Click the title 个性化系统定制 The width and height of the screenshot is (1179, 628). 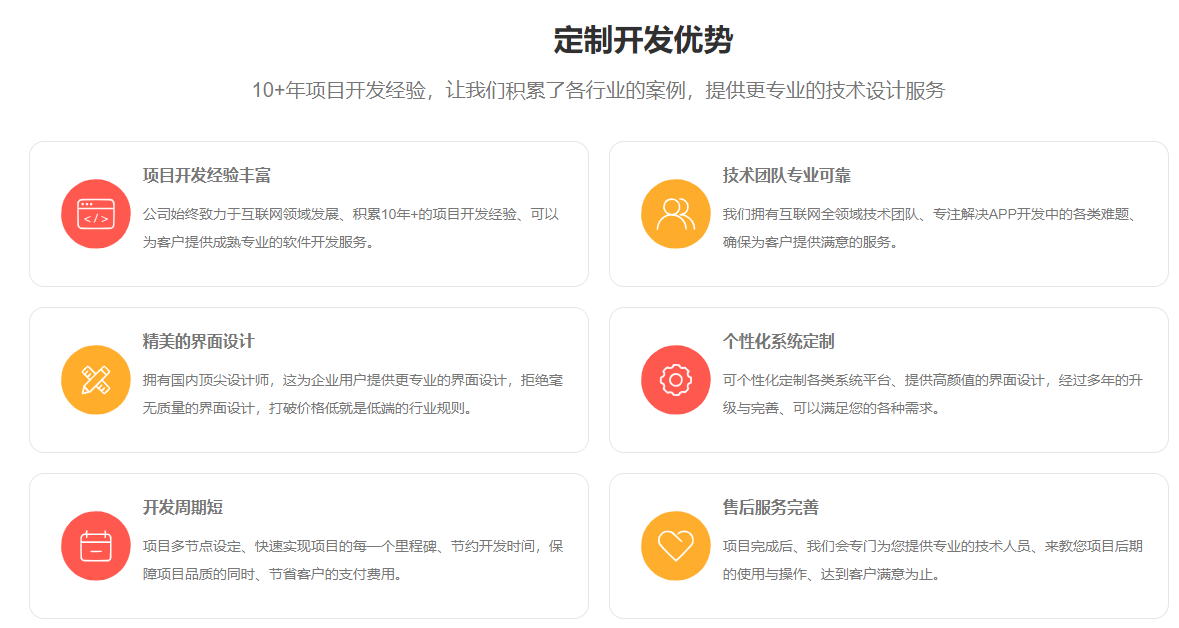tap(778, 341)
